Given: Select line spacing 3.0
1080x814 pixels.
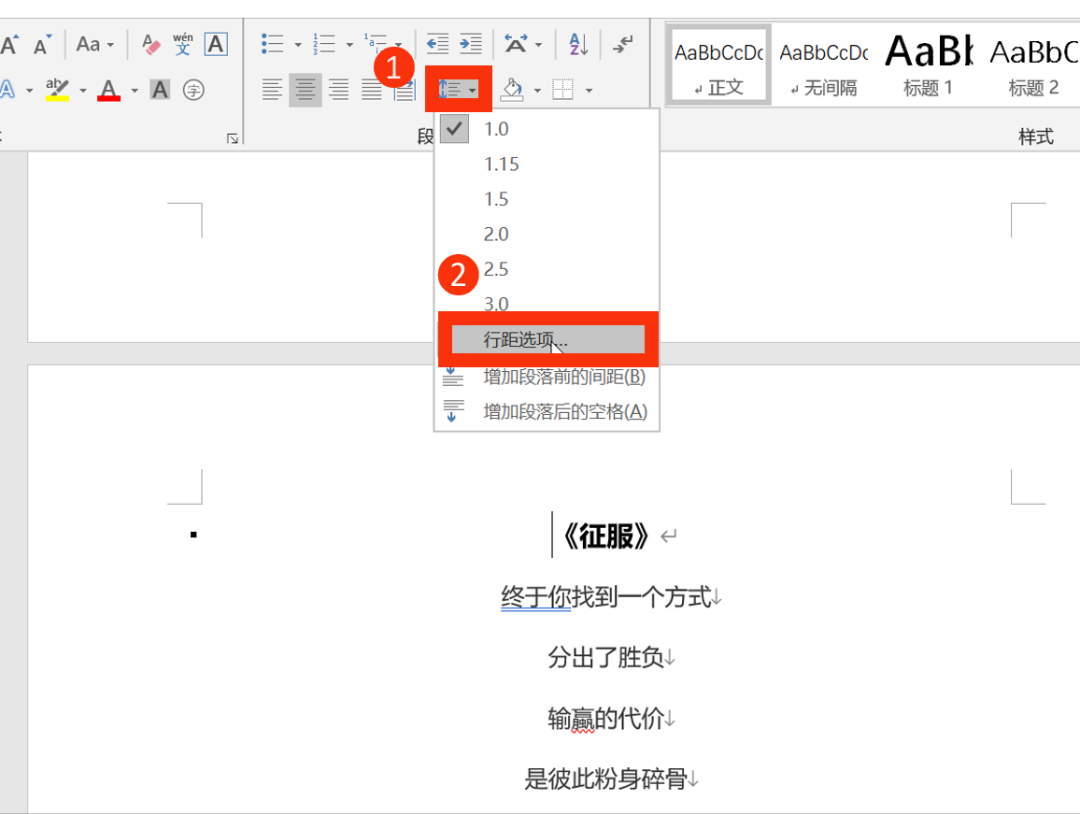Looking at the screenshot, I should [547, 303].
